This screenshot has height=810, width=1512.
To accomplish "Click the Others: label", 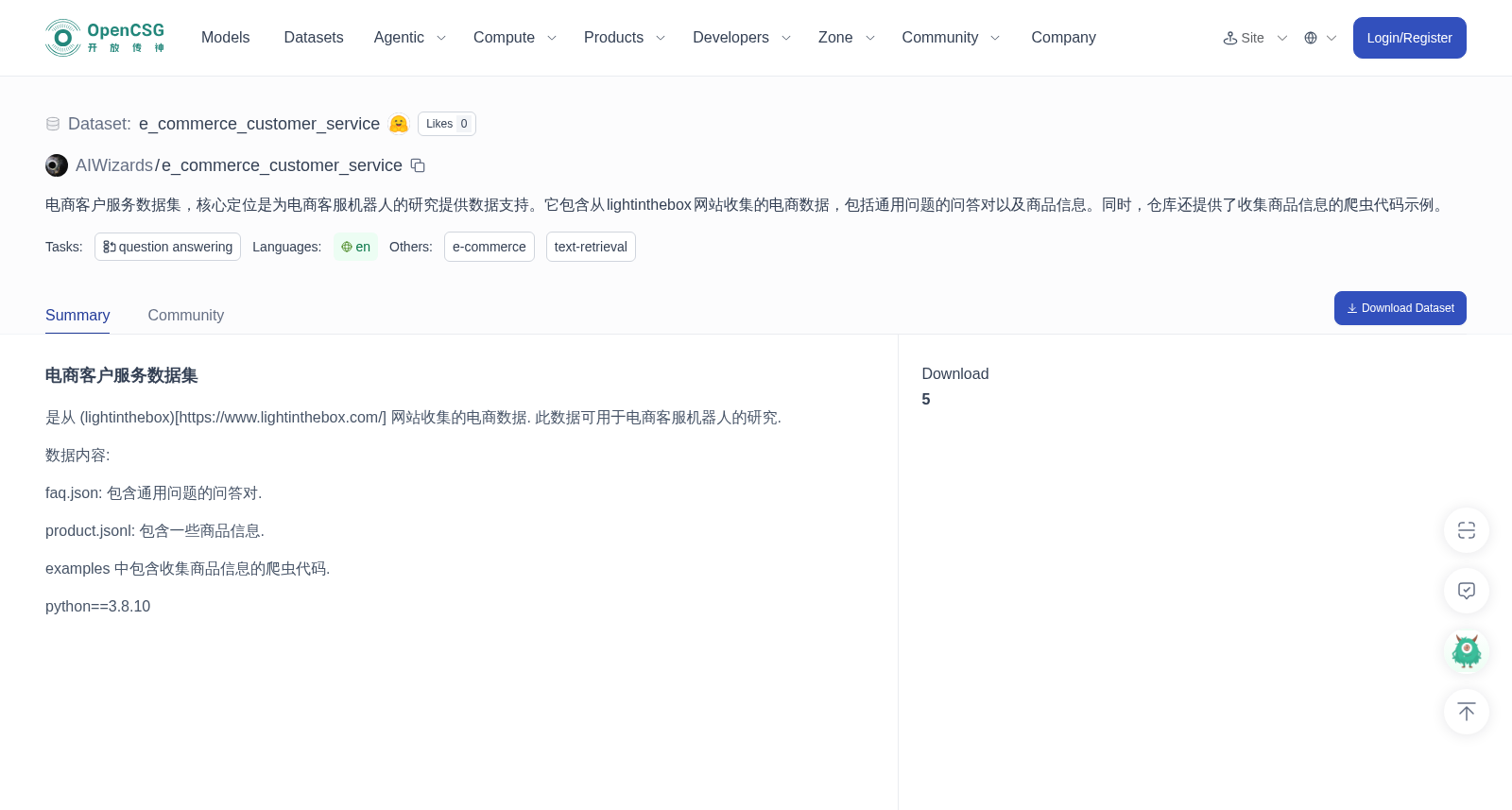I will pyautogui.click(x=411, y=247).
